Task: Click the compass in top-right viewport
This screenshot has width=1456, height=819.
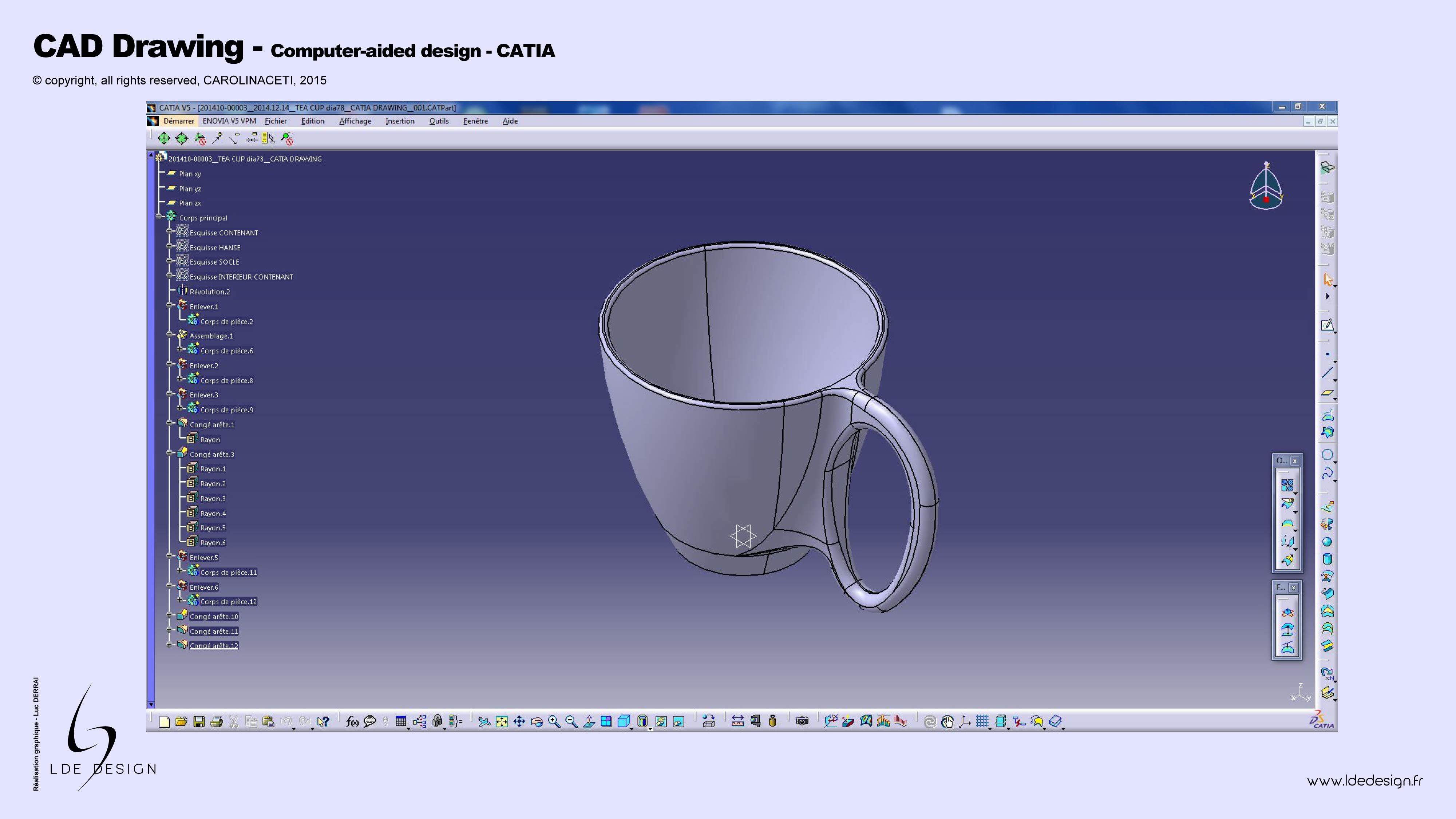Action: [1266, 186]
